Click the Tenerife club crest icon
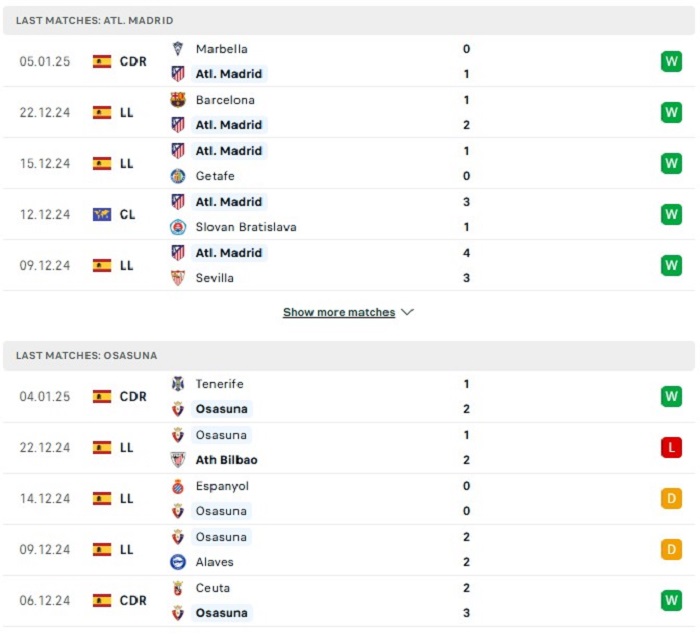Image resolution: width=700 pixels, height=638 pixels. [178, 384]
